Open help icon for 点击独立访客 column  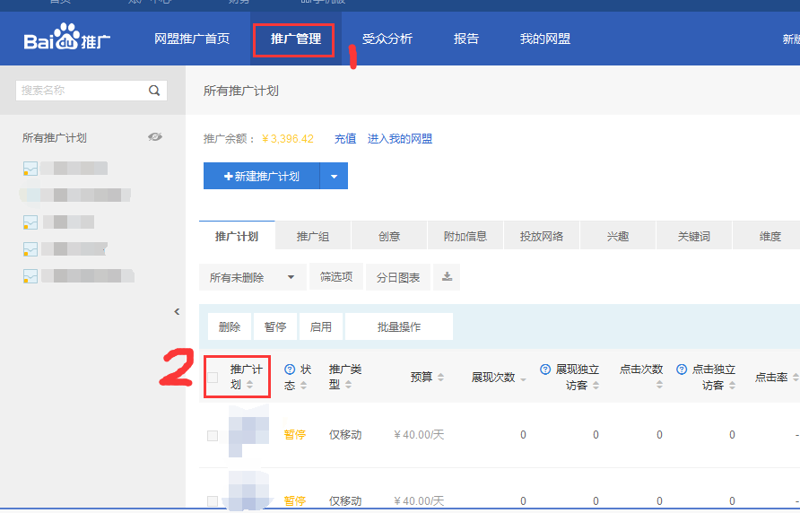point(681,369)
